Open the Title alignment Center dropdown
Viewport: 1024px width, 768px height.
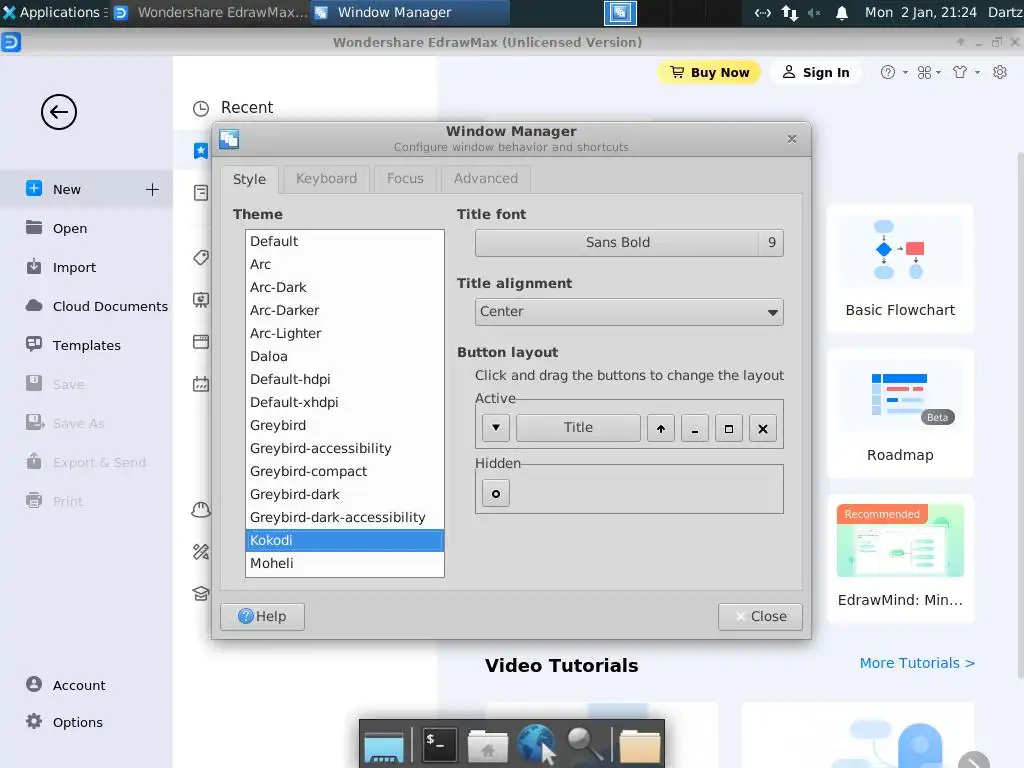(629, 312)
